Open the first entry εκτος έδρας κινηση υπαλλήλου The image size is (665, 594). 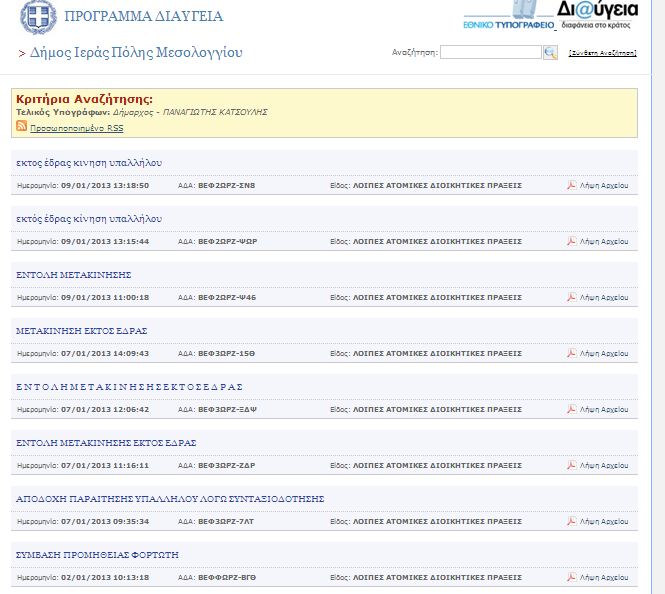pyautogui.click(x=89, y=162)
